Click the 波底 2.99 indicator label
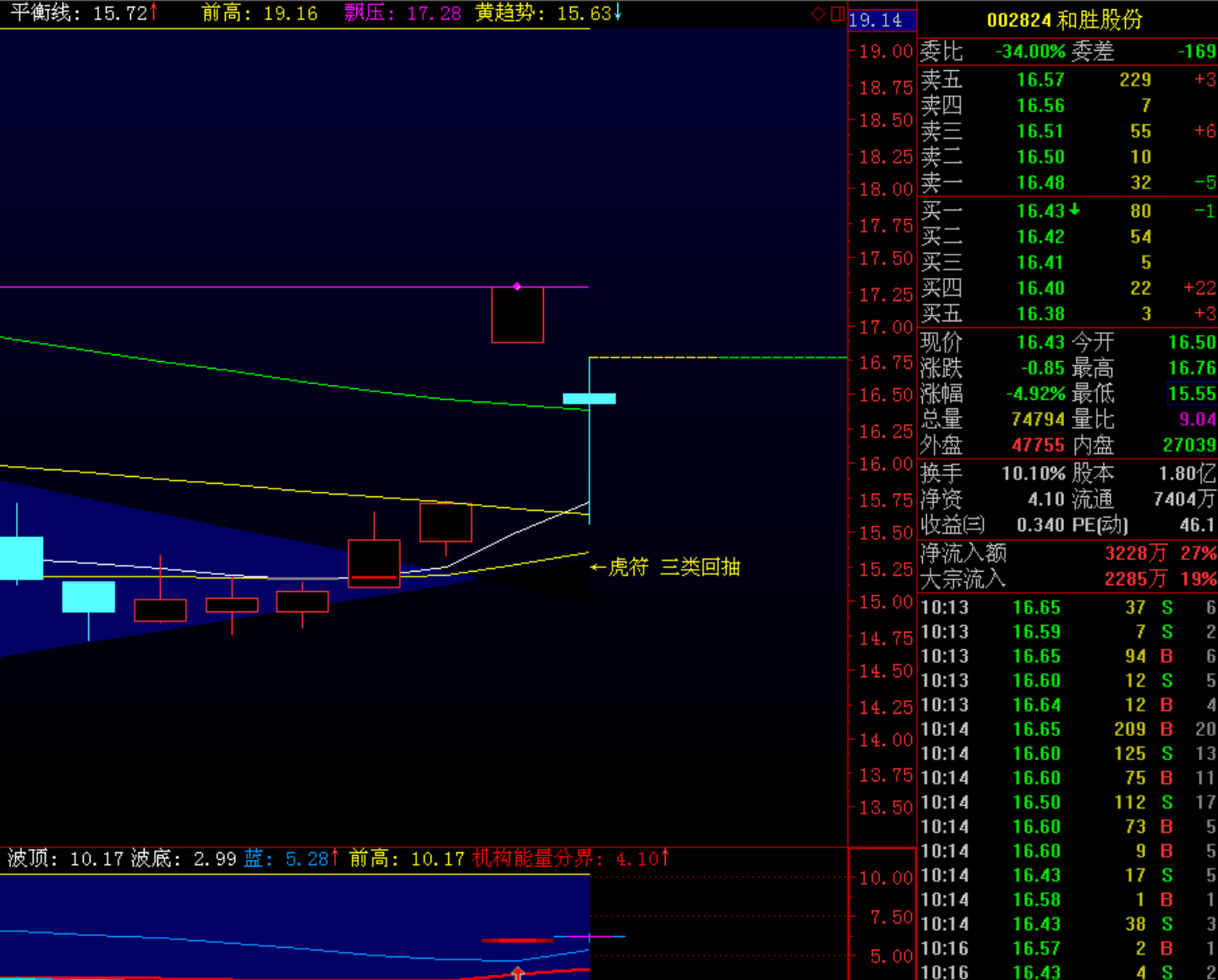The height and width of the screenshot is (980, 1218). [x=184, y=859]
